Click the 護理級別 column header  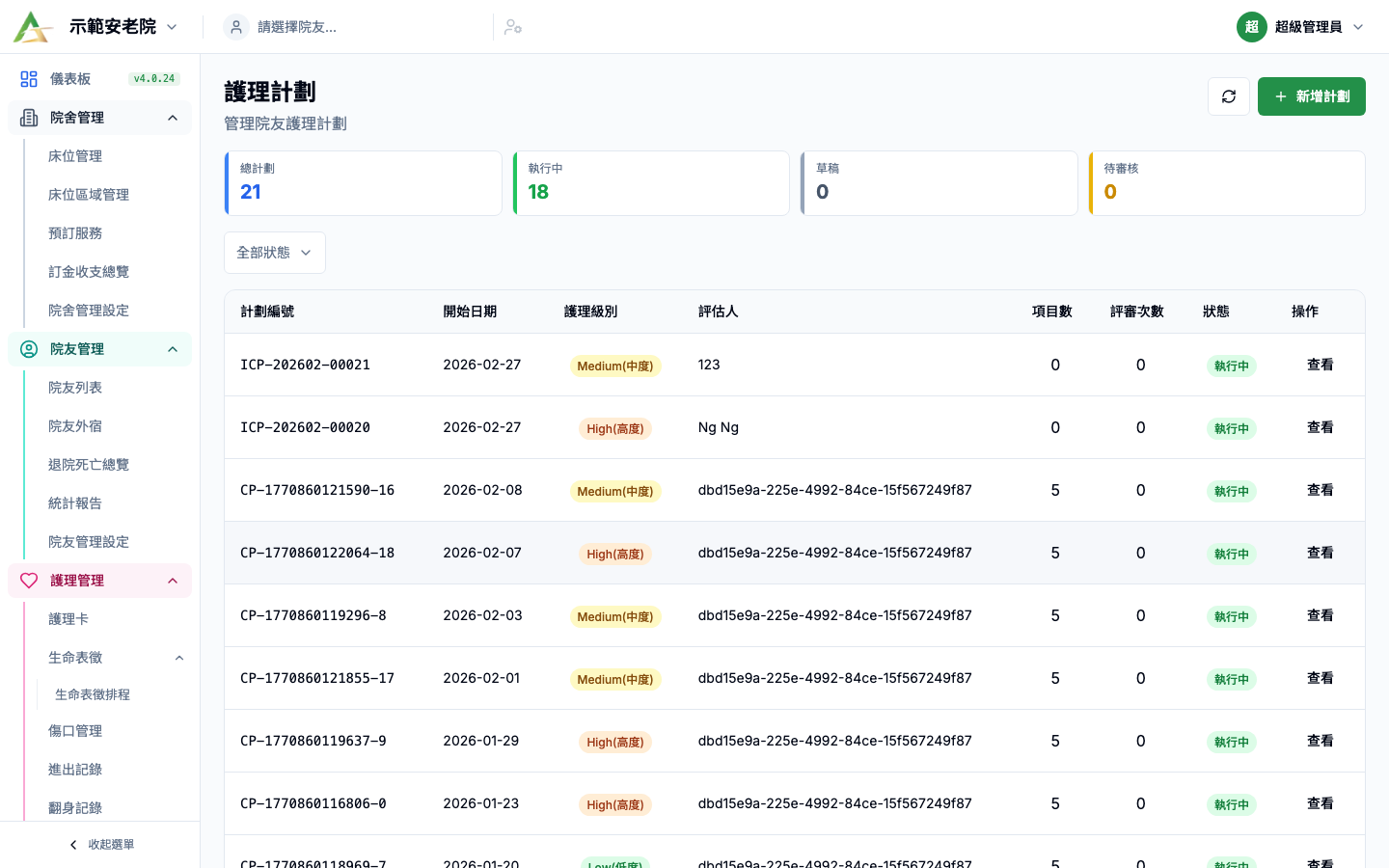[590, 312]
